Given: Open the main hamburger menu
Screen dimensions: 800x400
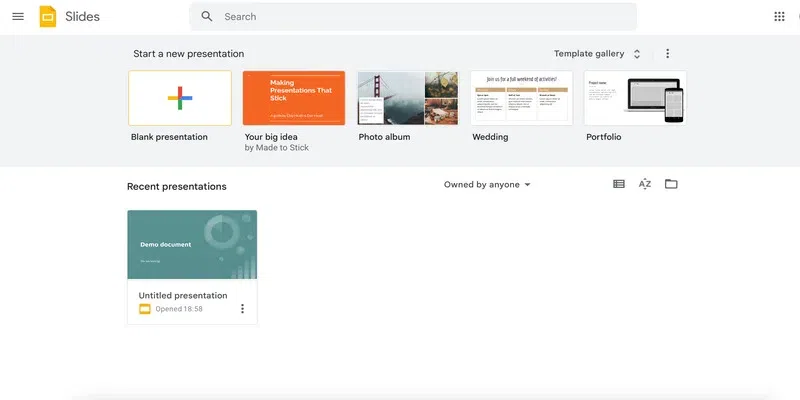Looking at the screenshot, I should [x=17, y=17].
